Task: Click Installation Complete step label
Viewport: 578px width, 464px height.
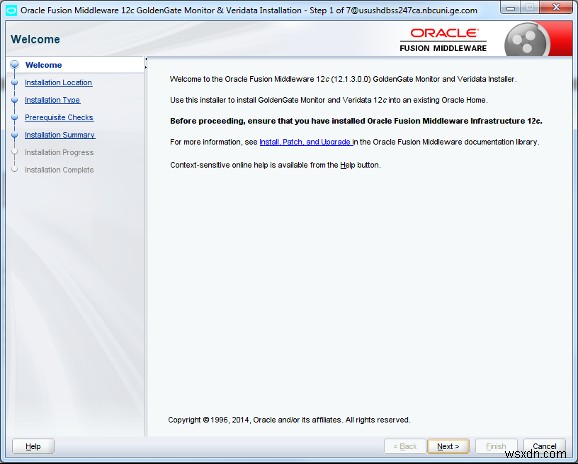Action: click(59, 170)
